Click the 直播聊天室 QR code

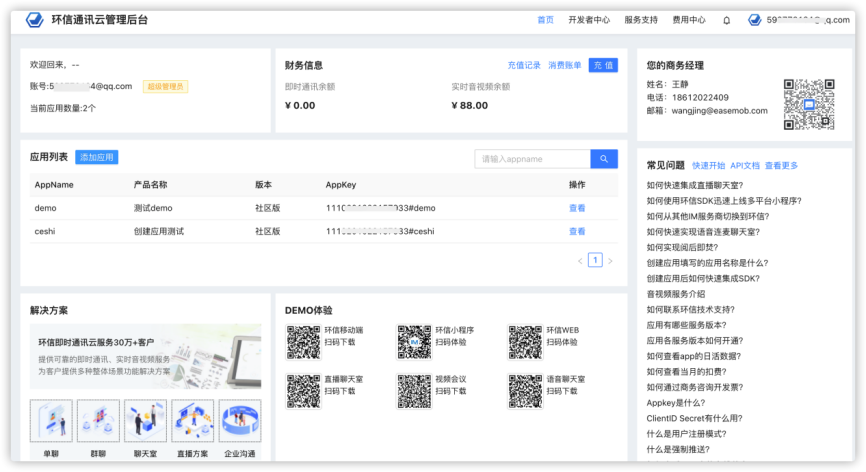click(303, 391)
